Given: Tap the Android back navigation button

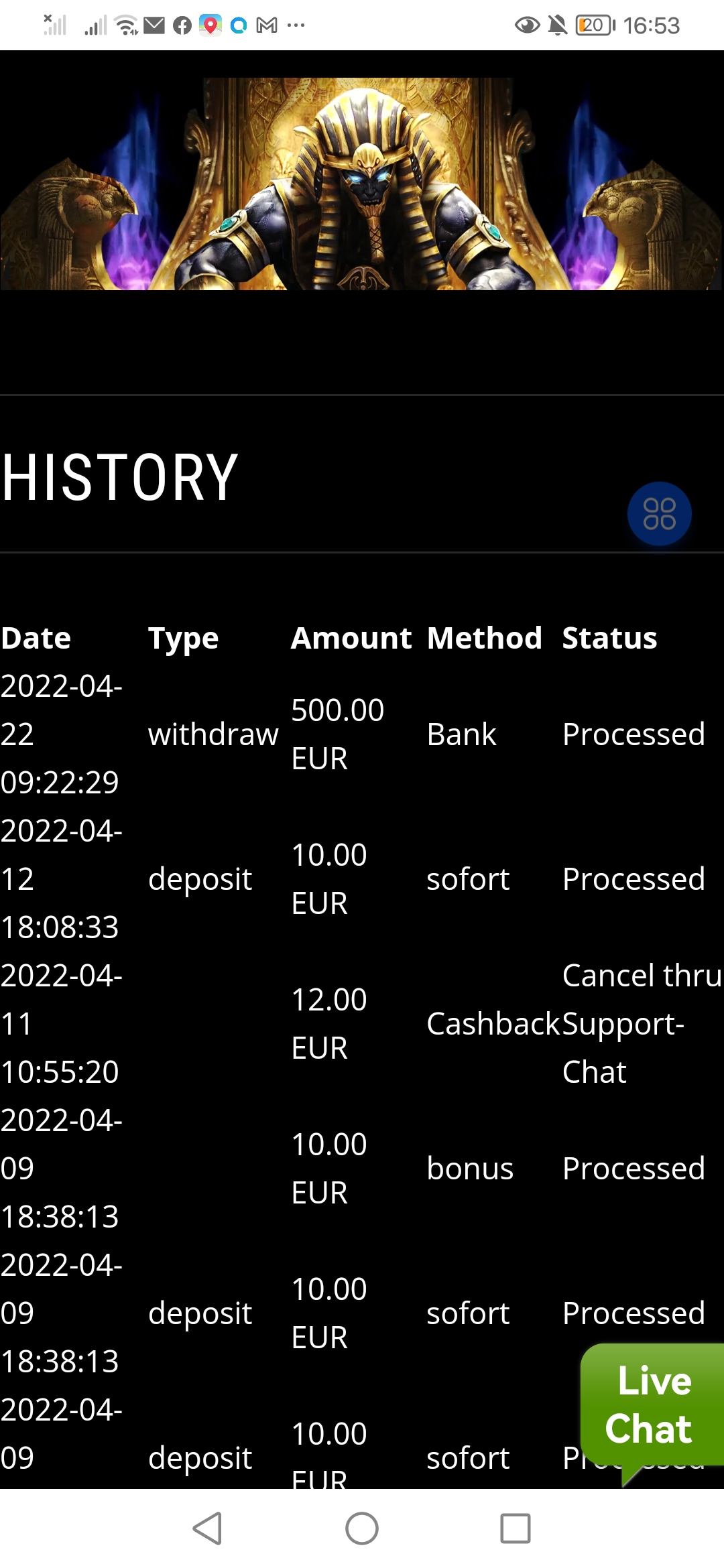Looking at the screenshot, I should click(207, 1528).
